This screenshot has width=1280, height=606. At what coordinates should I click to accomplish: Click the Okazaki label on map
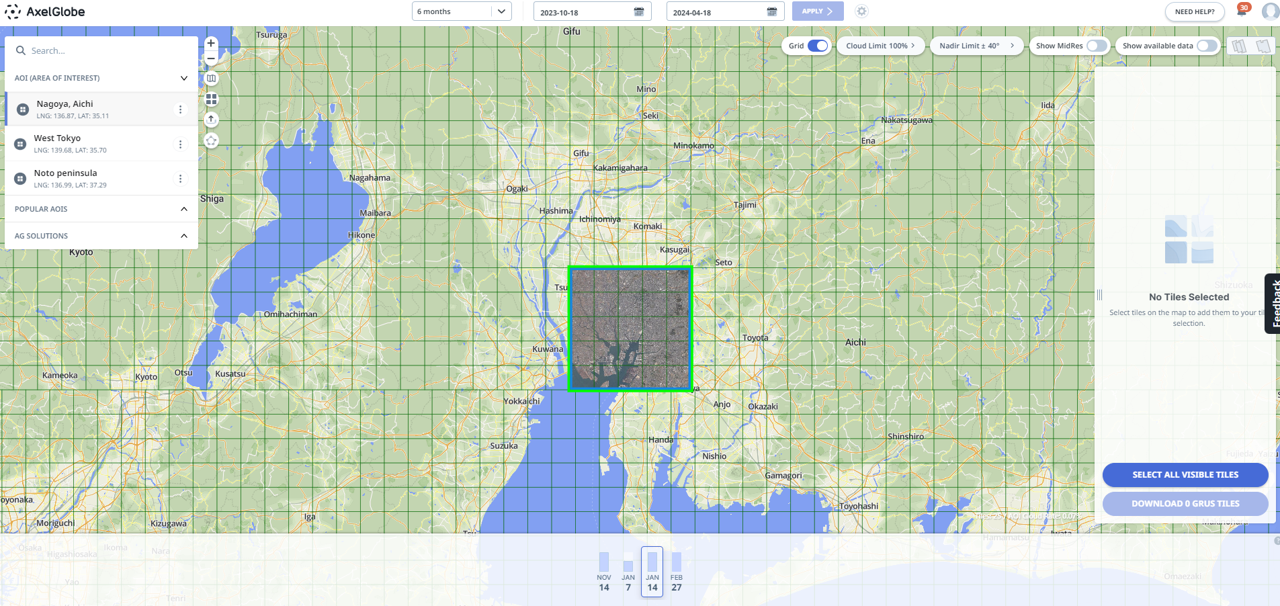763,406
